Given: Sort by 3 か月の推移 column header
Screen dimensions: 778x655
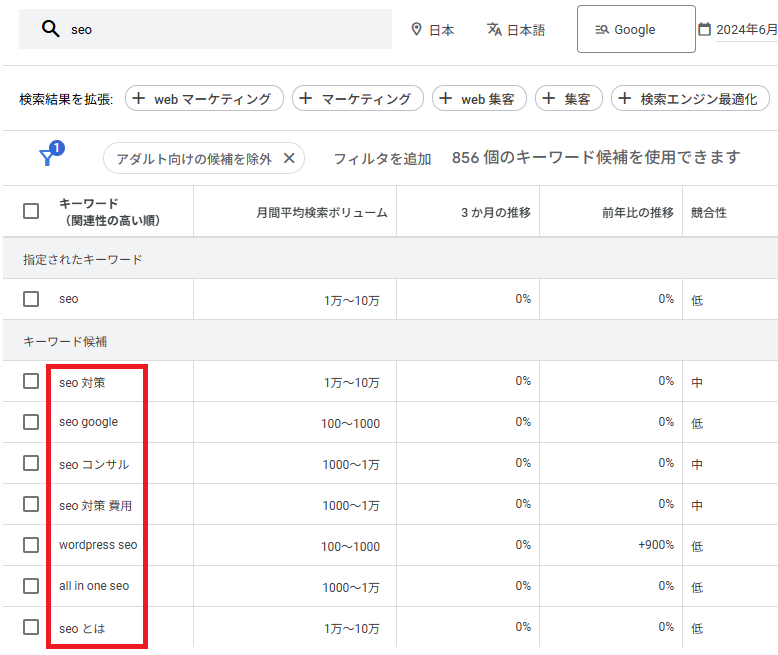Looking at the screenshot, I should (496, 212).
